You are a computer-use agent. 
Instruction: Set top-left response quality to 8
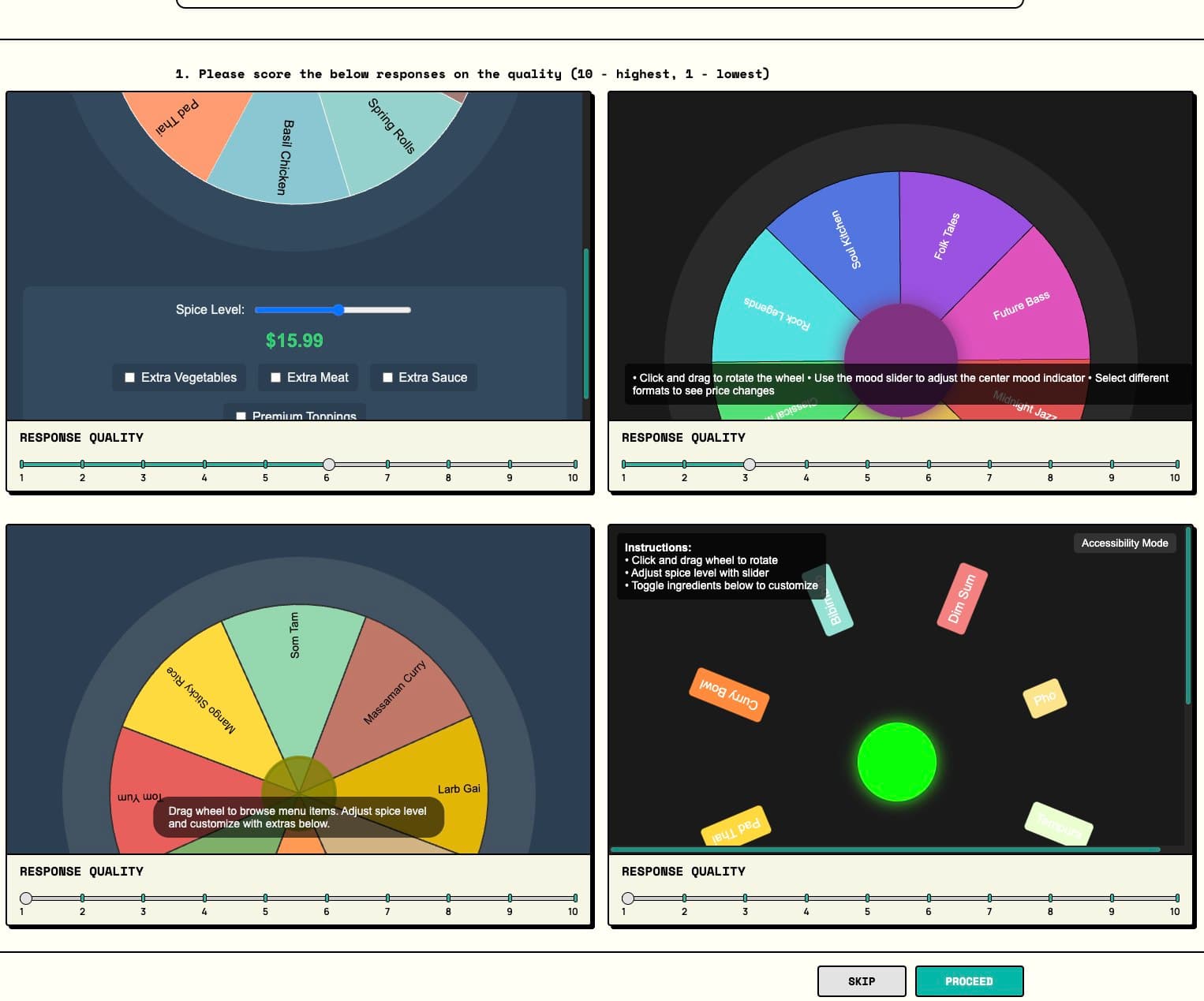click(448, 465)
